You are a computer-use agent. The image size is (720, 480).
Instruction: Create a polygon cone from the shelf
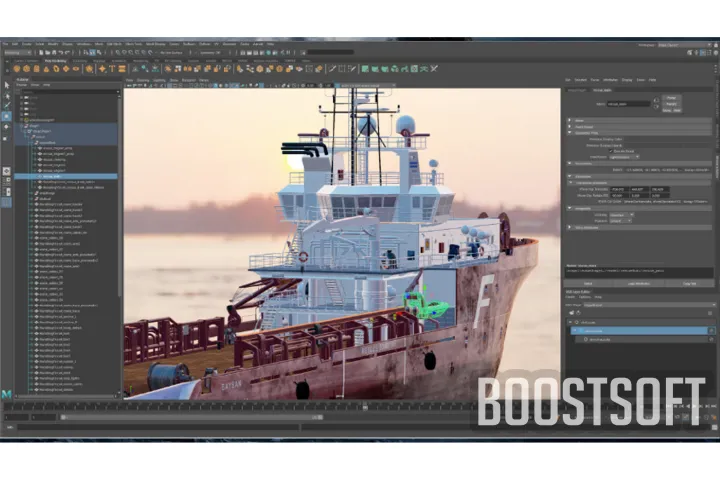point(46,69)
